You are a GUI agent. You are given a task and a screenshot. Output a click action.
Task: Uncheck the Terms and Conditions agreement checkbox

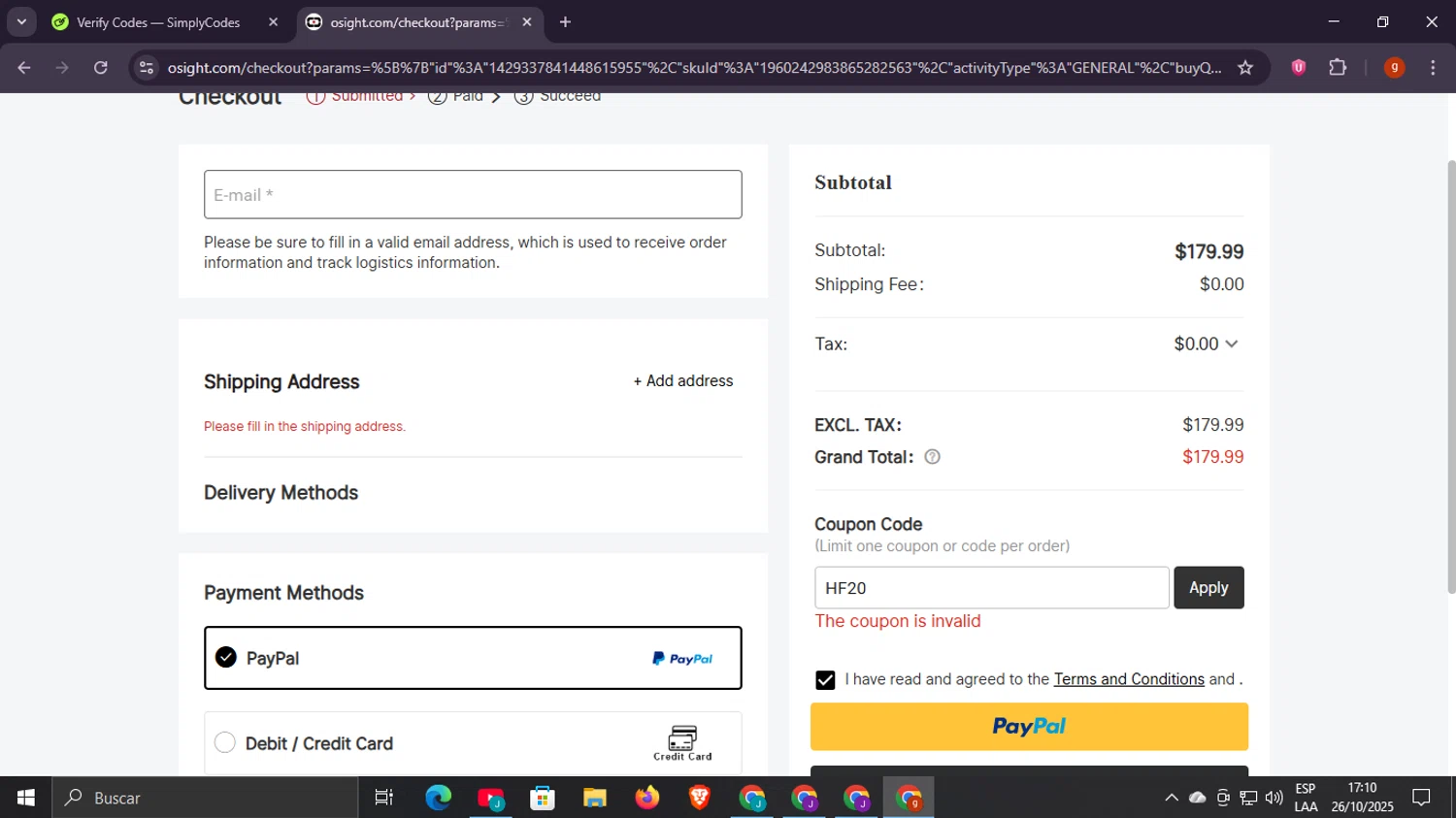(825, 680)
